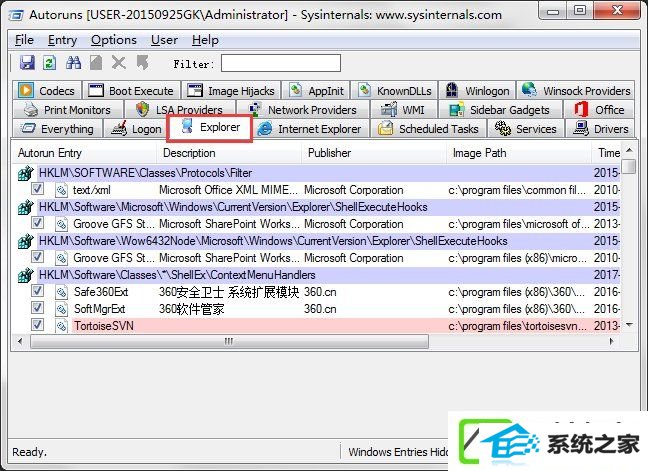The width and height of the screenshot is (648, 471).
Task: Open the Office tab
Action: [599, 110]
